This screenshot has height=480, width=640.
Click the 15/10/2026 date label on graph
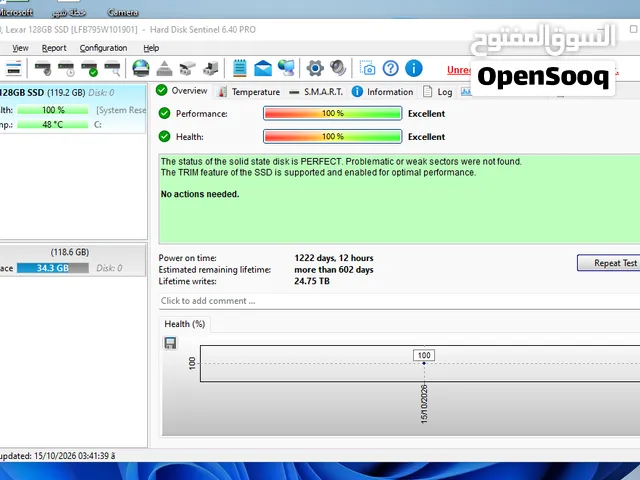pos(424,403)
